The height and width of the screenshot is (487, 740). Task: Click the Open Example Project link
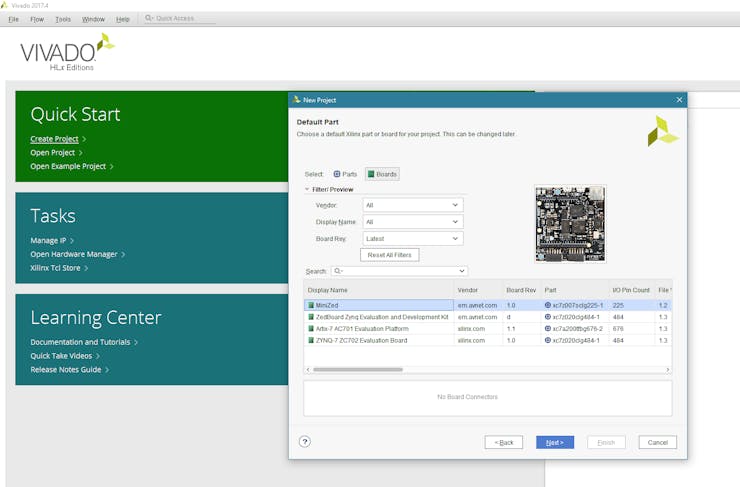(x=68, y=166)
